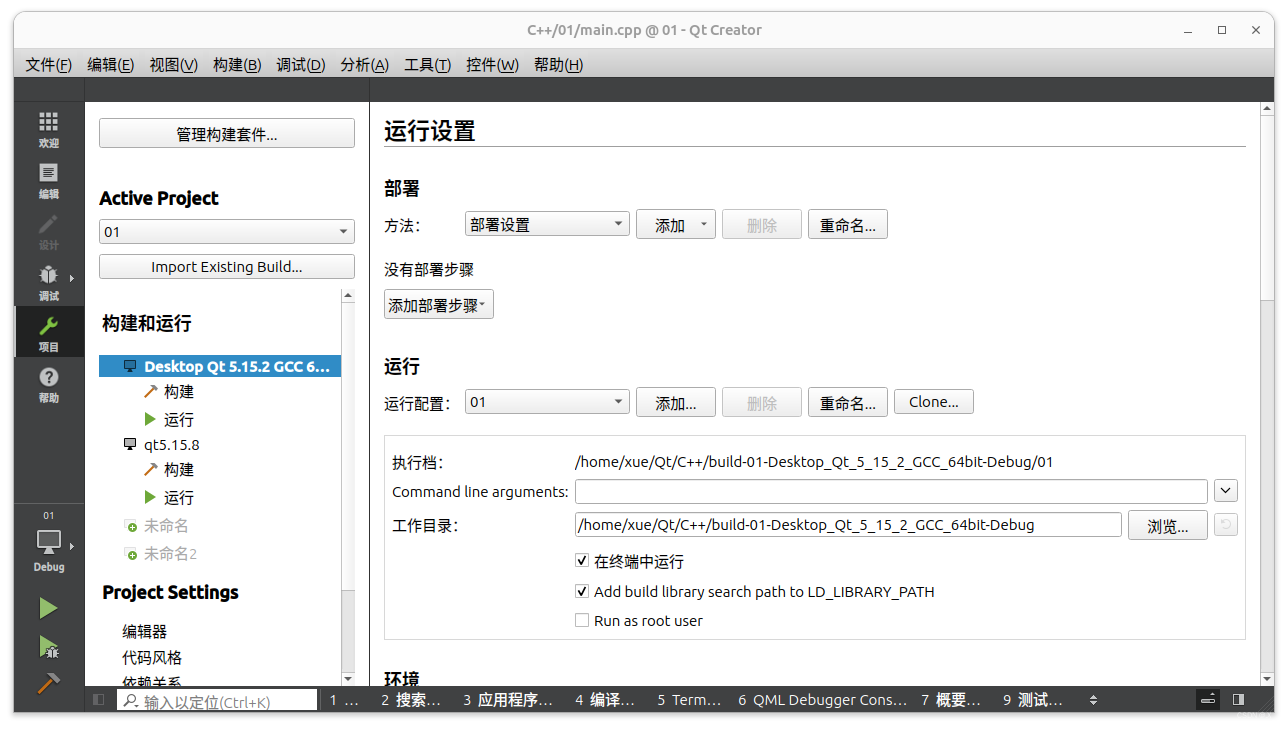Open the 编辑 menu

[x=110, y=65]
